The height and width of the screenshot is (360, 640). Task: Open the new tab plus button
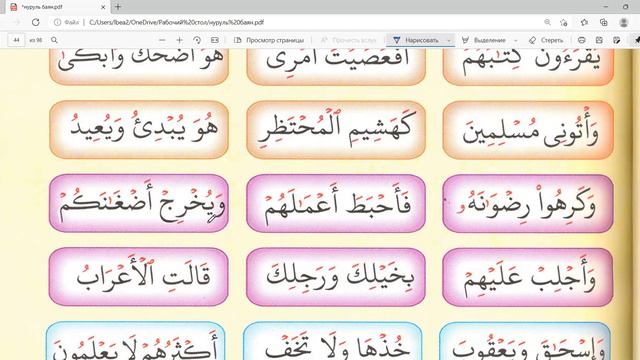click(118, 7)
